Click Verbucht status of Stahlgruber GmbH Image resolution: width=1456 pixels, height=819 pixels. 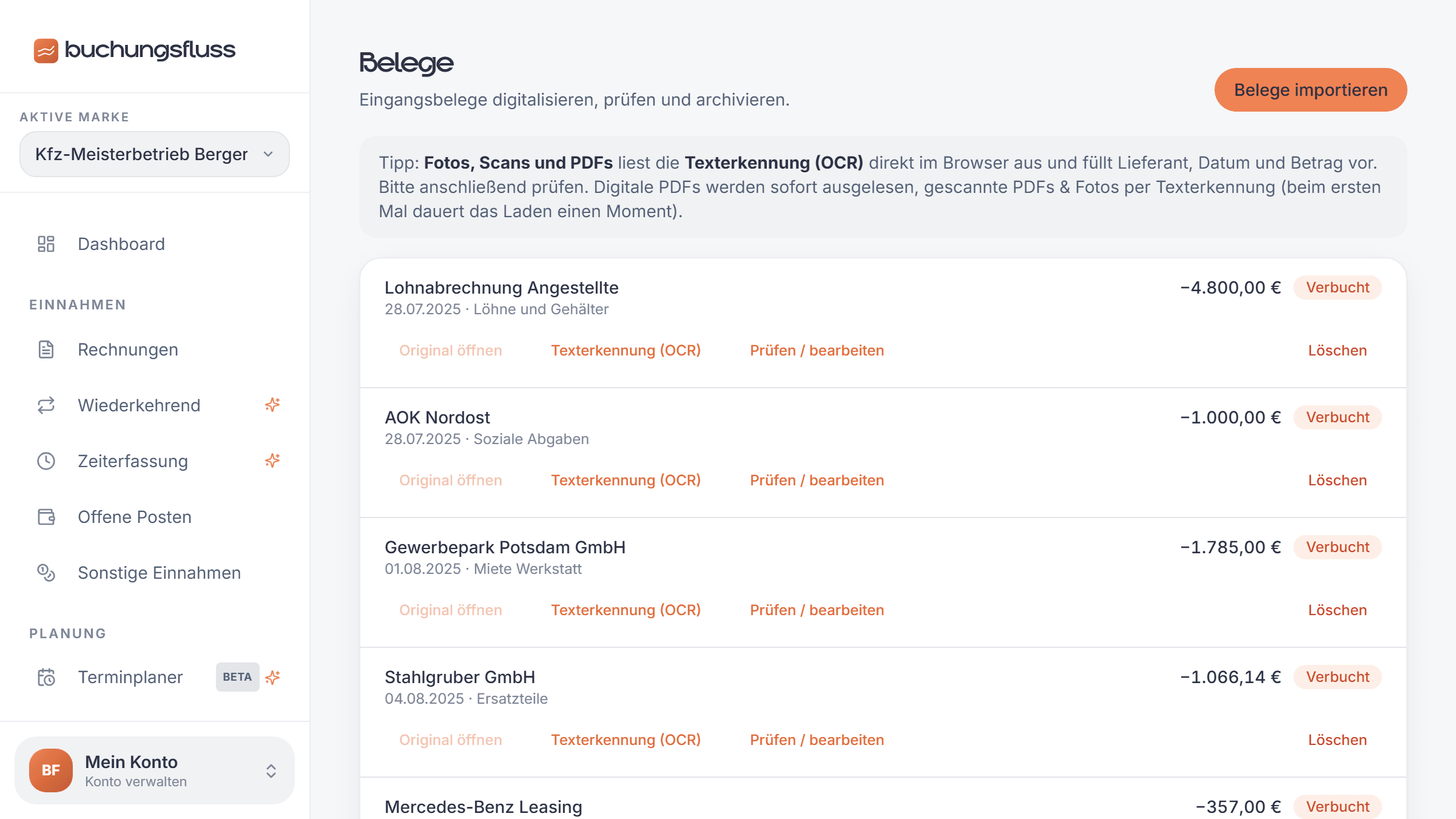click(1338, 677)
